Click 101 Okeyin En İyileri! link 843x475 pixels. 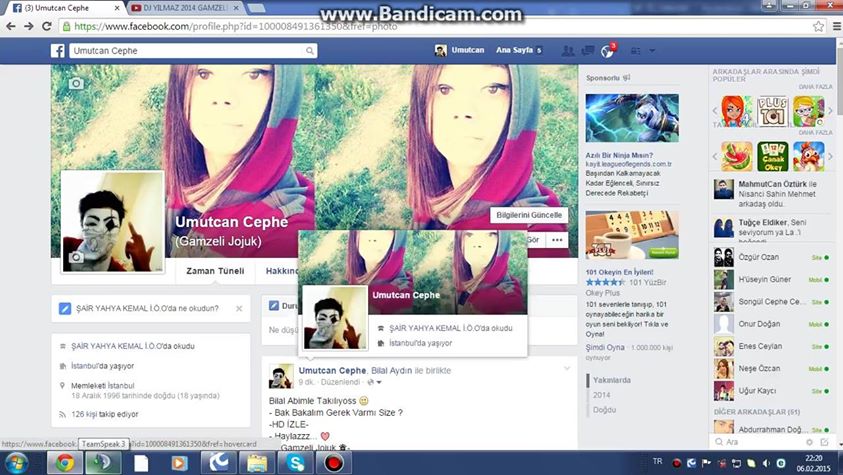tap(619, 272)
